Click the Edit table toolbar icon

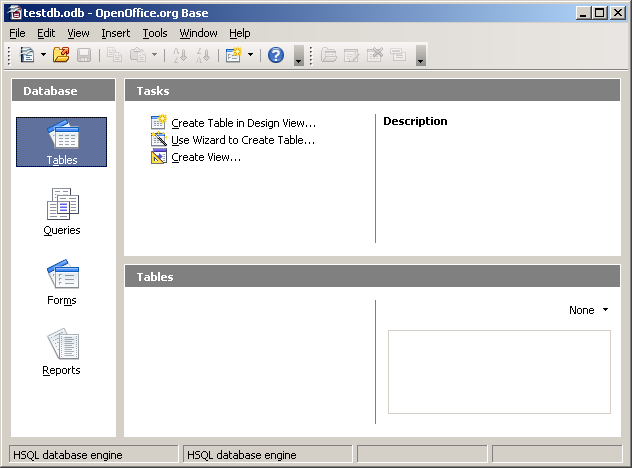coord(351,55)
